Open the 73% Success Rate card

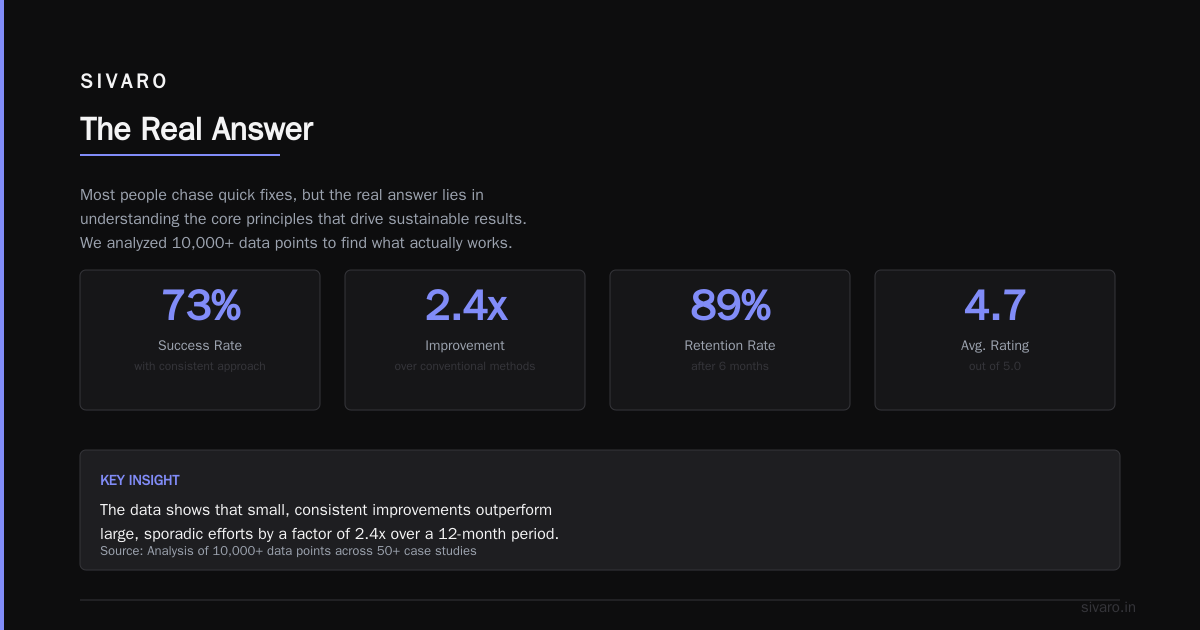200,340
